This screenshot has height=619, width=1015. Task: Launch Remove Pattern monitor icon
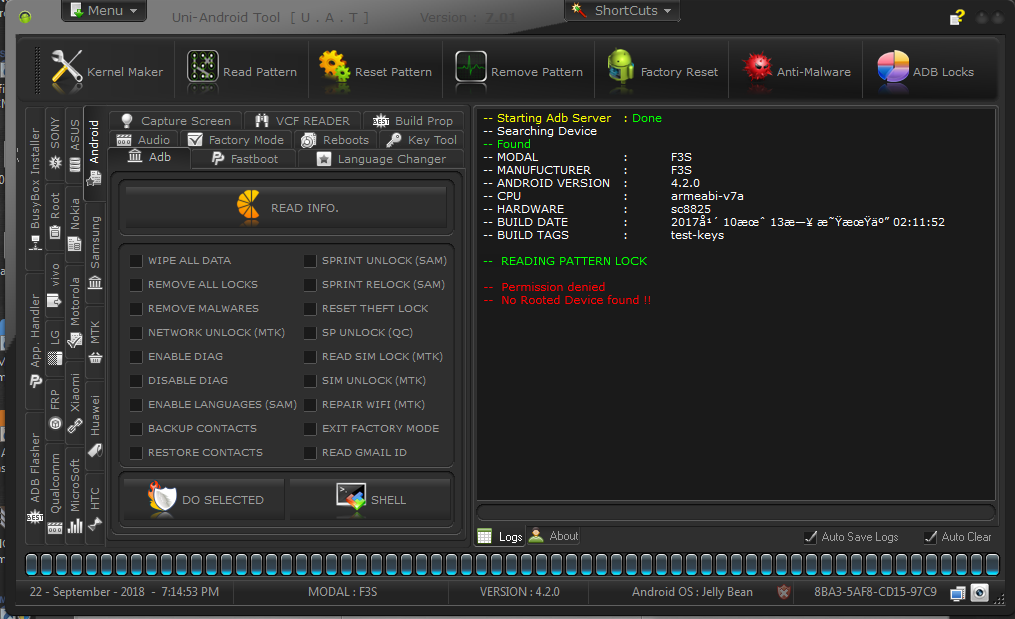point(471,67)
